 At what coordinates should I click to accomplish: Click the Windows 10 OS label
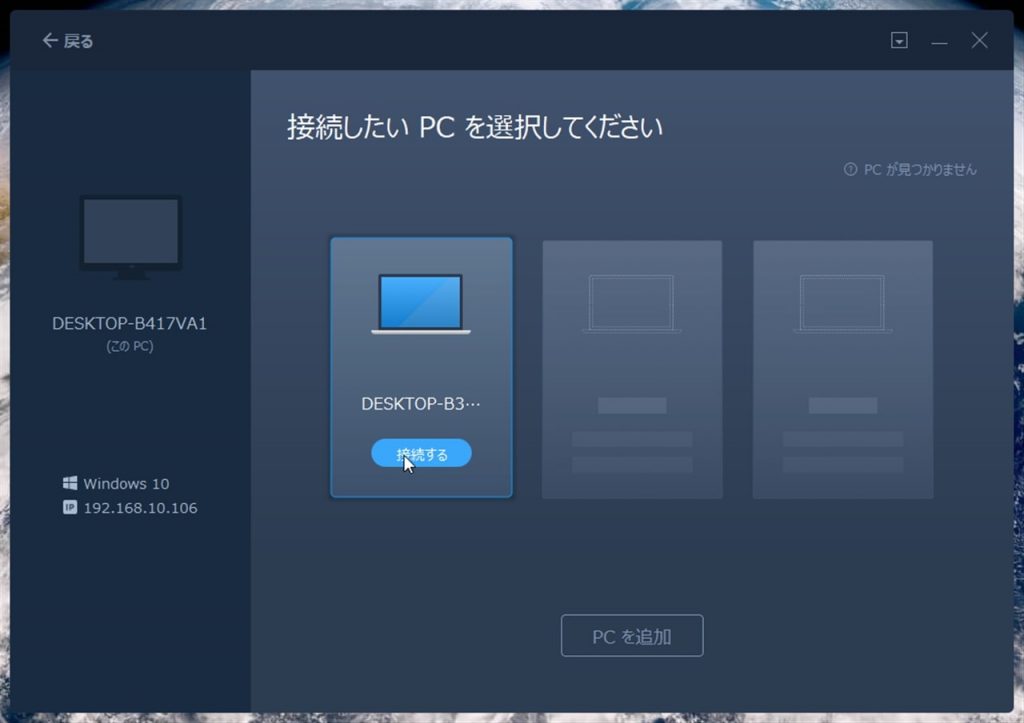click(126, 484)
